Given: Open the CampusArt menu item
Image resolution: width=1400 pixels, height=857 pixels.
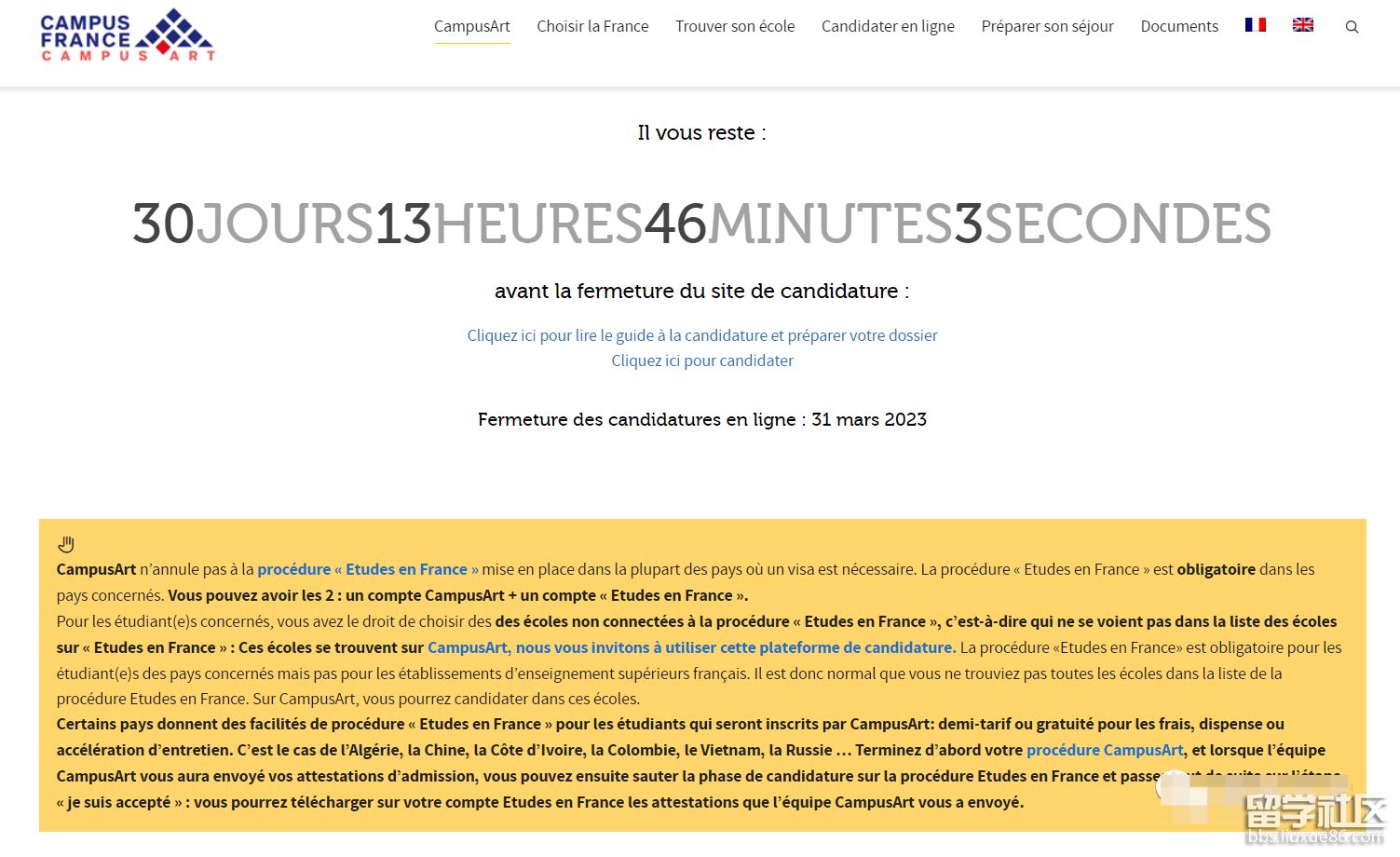Looking at the screenshot, I should click(471, 26).
